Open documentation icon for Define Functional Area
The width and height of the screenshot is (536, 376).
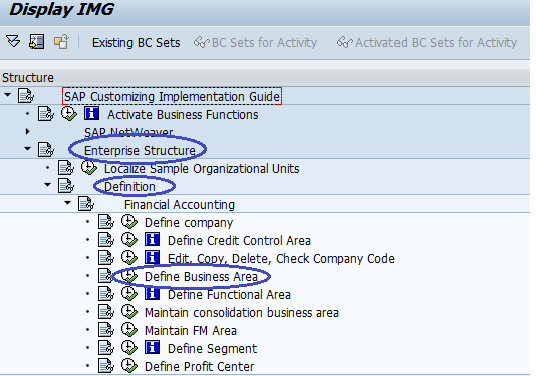click(x=106, y=294)
